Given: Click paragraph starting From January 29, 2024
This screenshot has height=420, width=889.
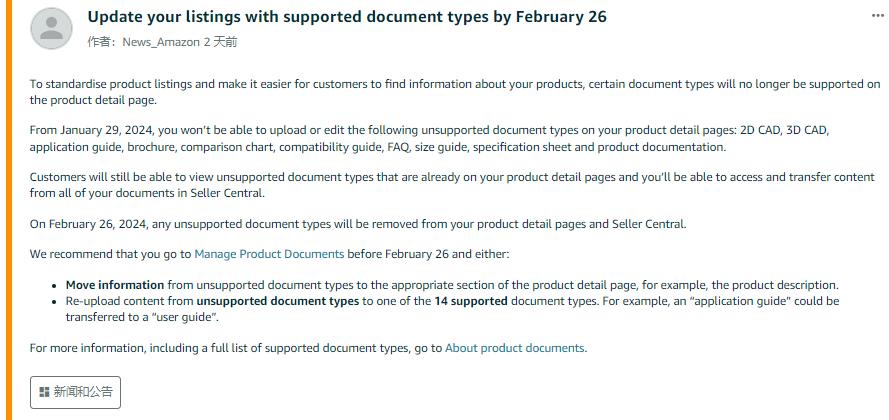Looking at the screenshot, I should click(429, 138).
